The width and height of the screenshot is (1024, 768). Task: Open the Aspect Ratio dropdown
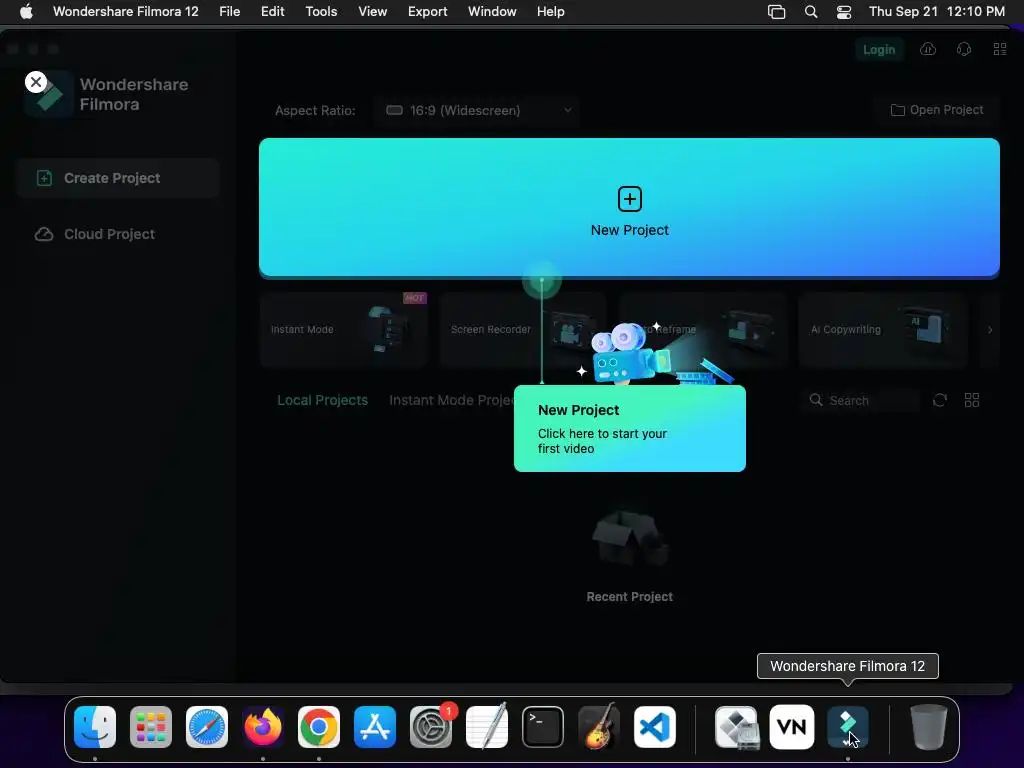[477, 110]
